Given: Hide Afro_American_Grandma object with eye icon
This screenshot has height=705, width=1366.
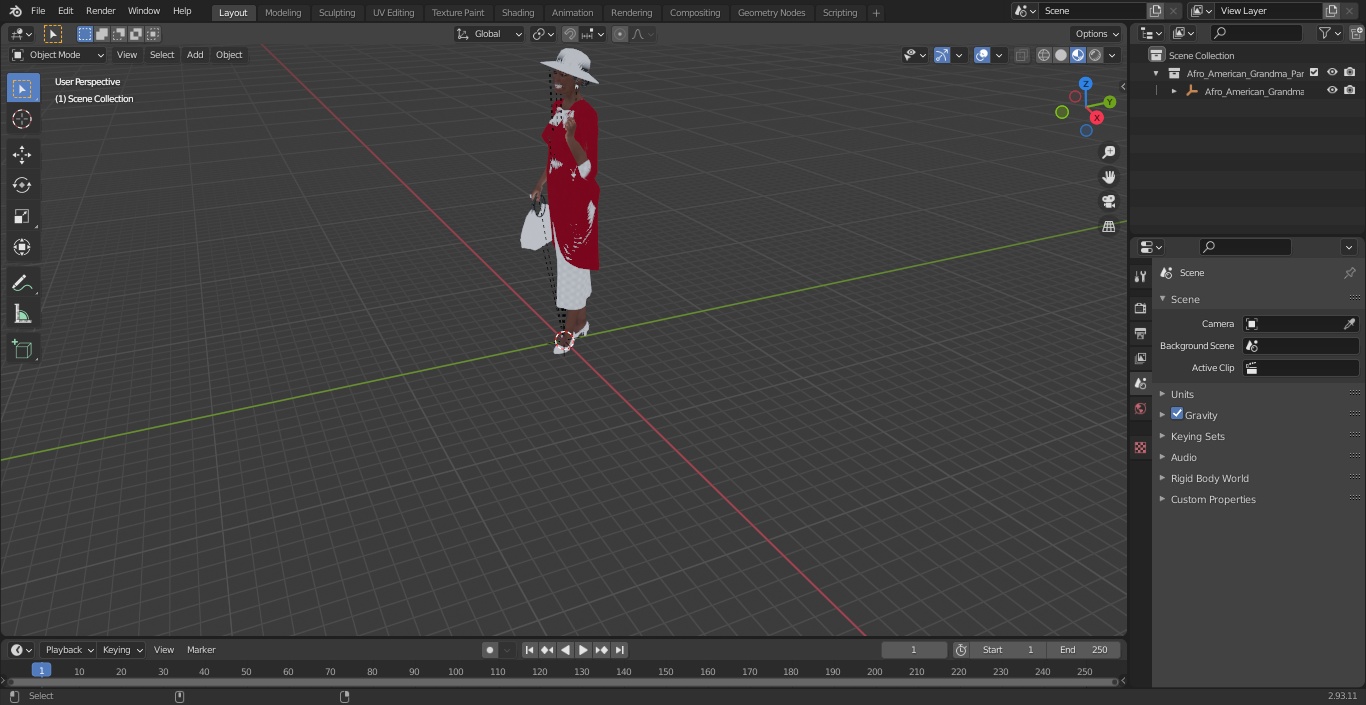Looking at the screenshot, I should pyautogui.click(x=1332, y=90).
